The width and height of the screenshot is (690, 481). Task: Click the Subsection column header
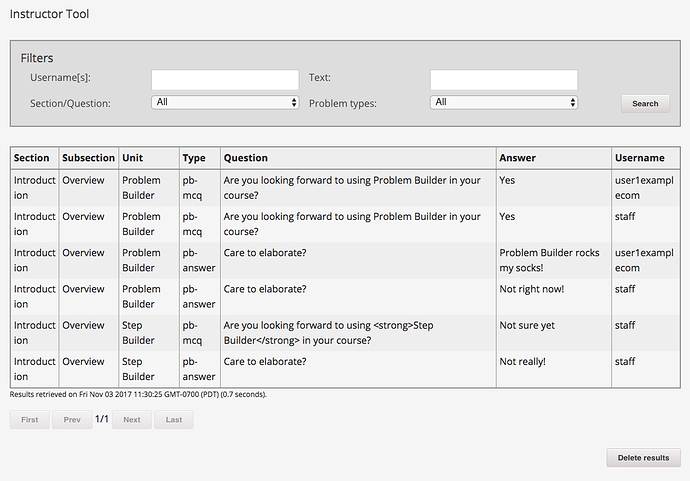pyautogui.click(x=88, y=158)
